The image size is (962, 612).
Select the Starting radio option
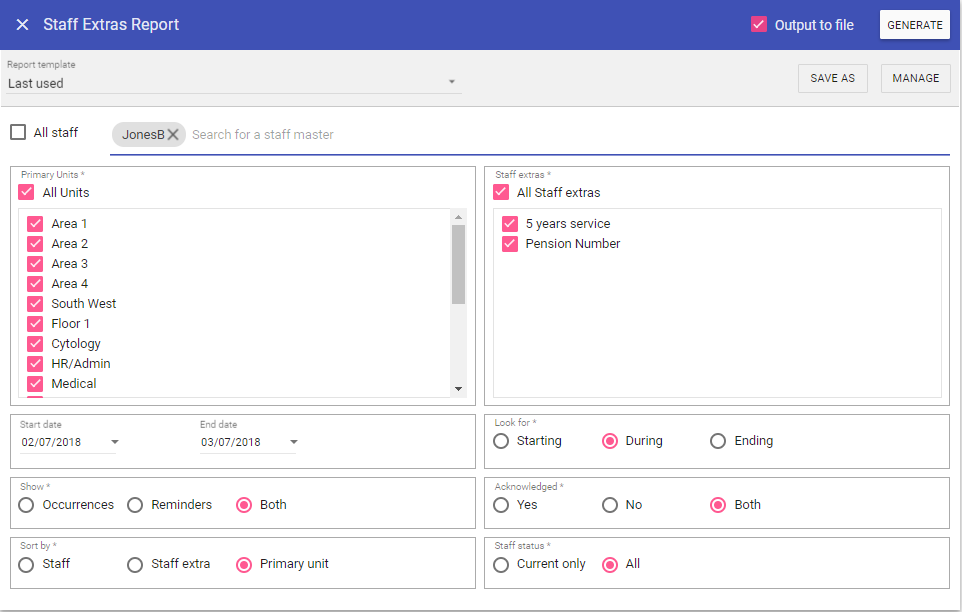coord(502,441)
